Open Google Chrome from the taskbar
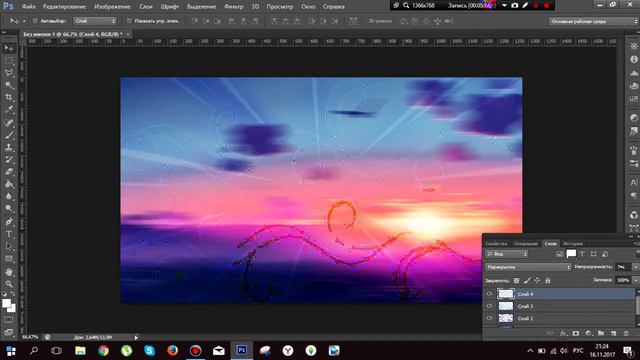Image resolution: width=640 pixels, height=360 pixels. 103,351
